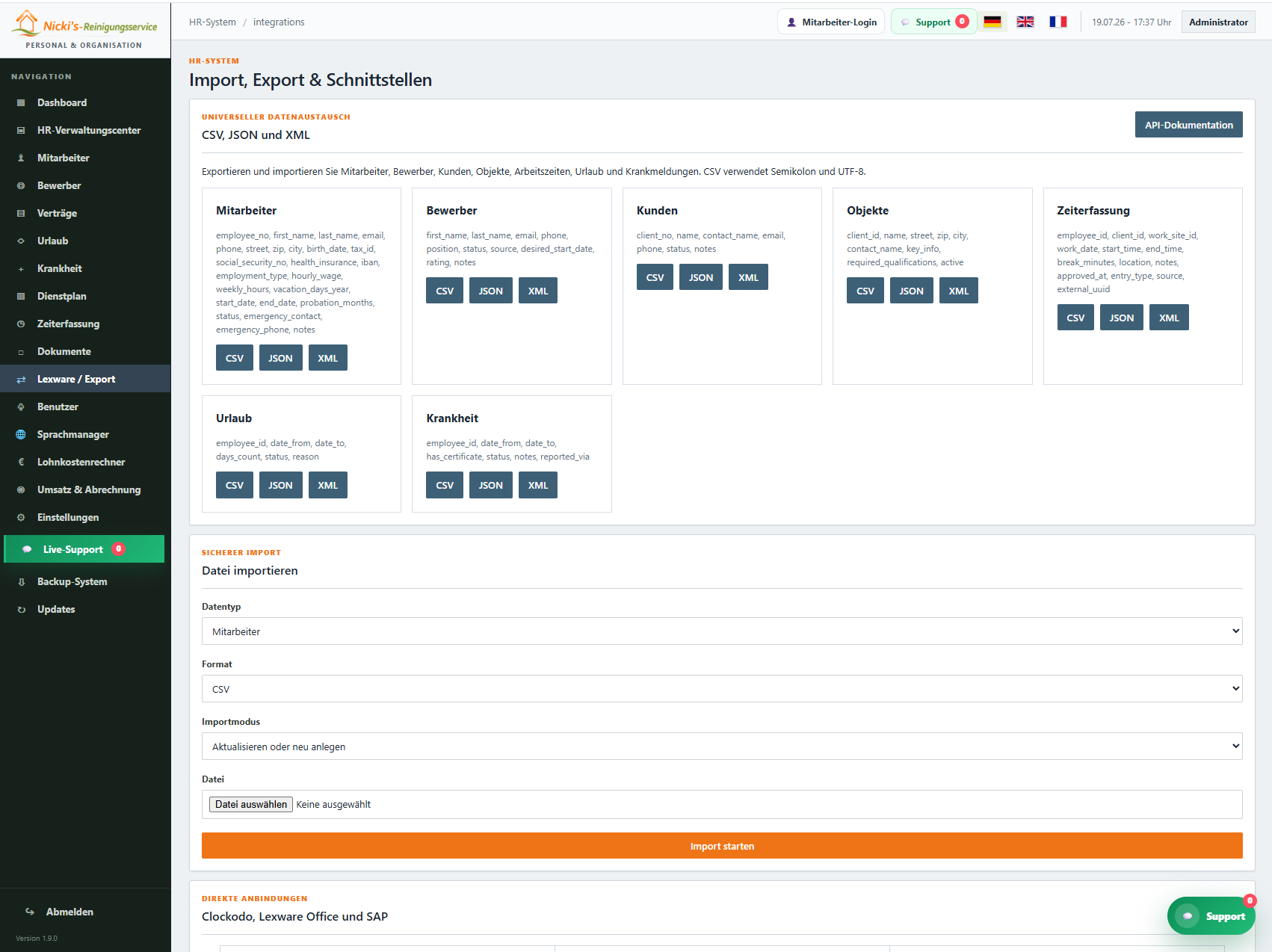Click the Administrator account button
This screenshot has height=952, width=1272.
click(1218, 22)
